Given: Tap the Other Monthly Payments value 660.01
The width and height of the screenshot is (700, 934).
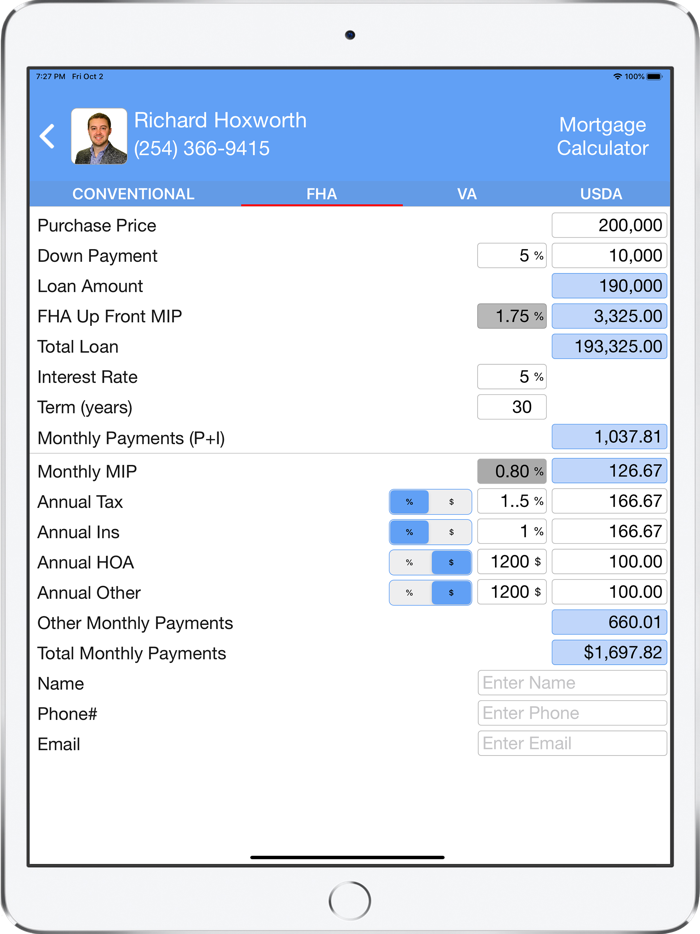Looking at the screenshot, I should (x=609, y=622).
